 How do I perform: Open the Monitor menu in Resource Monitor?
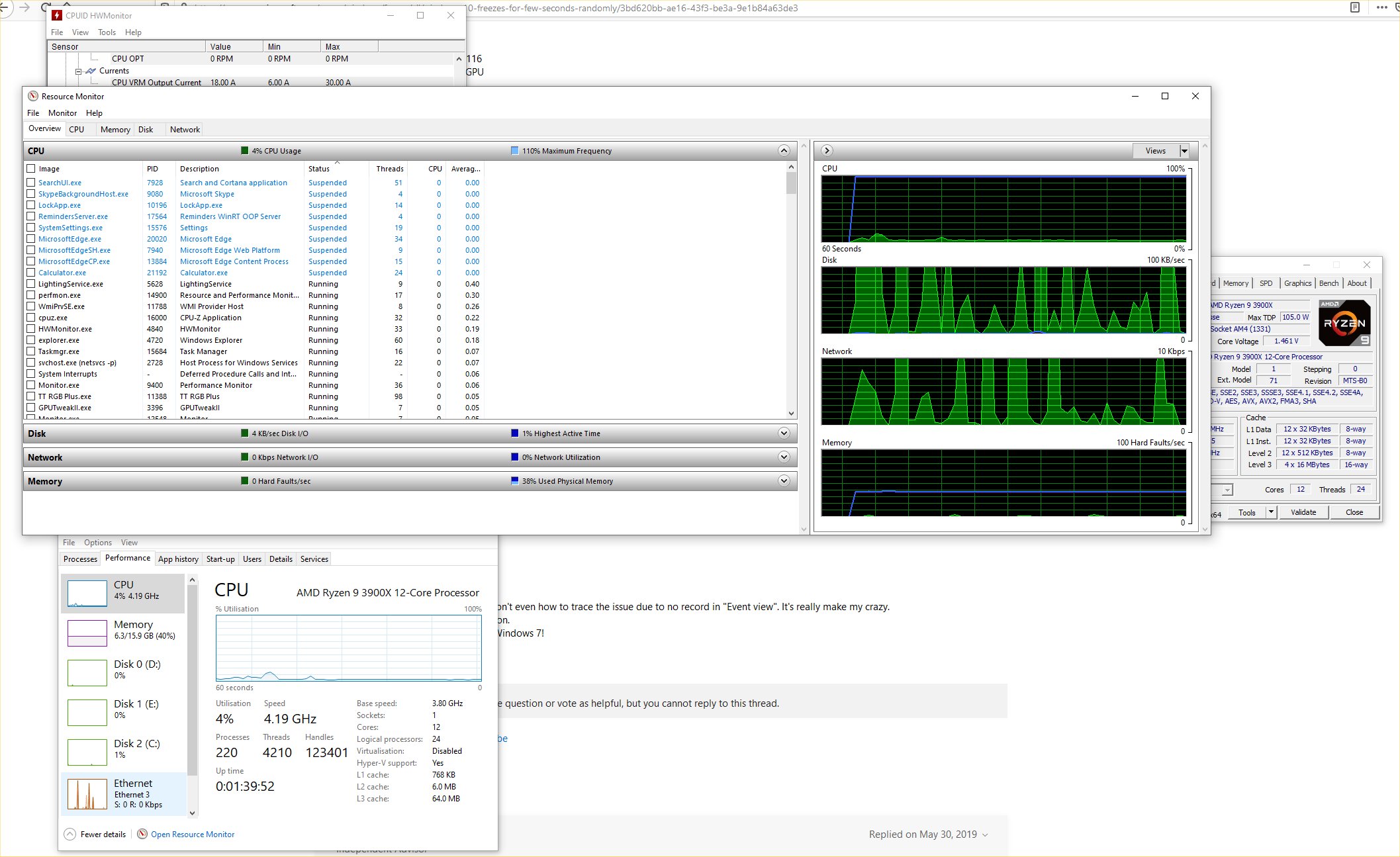[62, 113]
